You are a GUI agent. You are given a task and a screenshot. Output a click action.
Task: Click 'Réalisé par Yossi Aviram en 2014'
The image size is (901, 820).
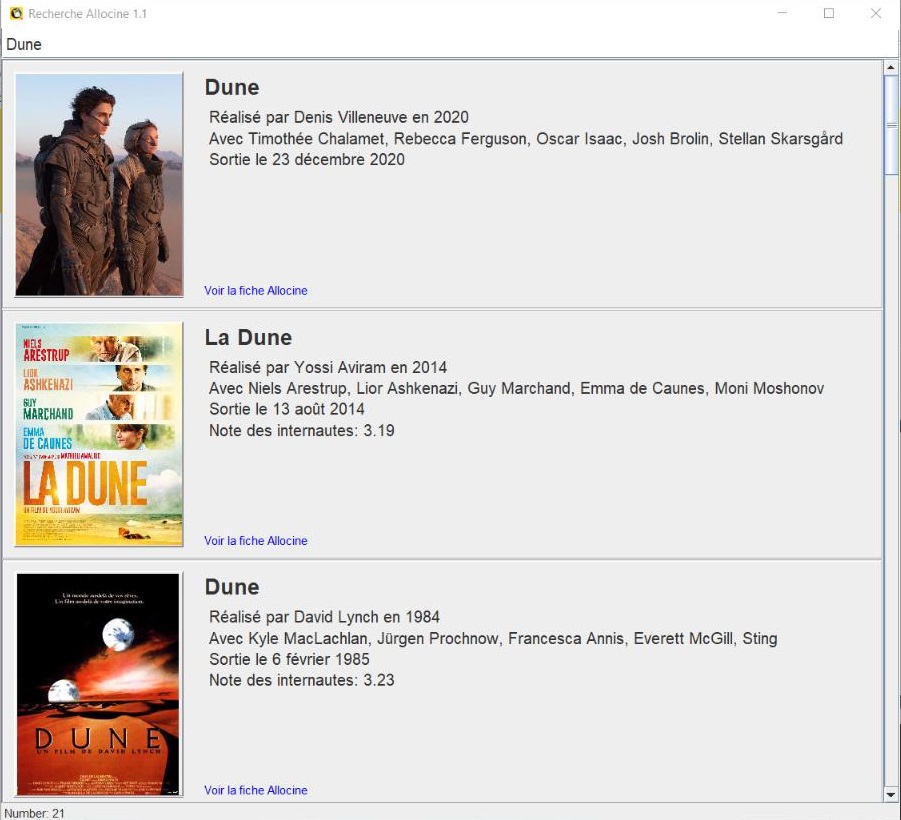tap(328, 367)
